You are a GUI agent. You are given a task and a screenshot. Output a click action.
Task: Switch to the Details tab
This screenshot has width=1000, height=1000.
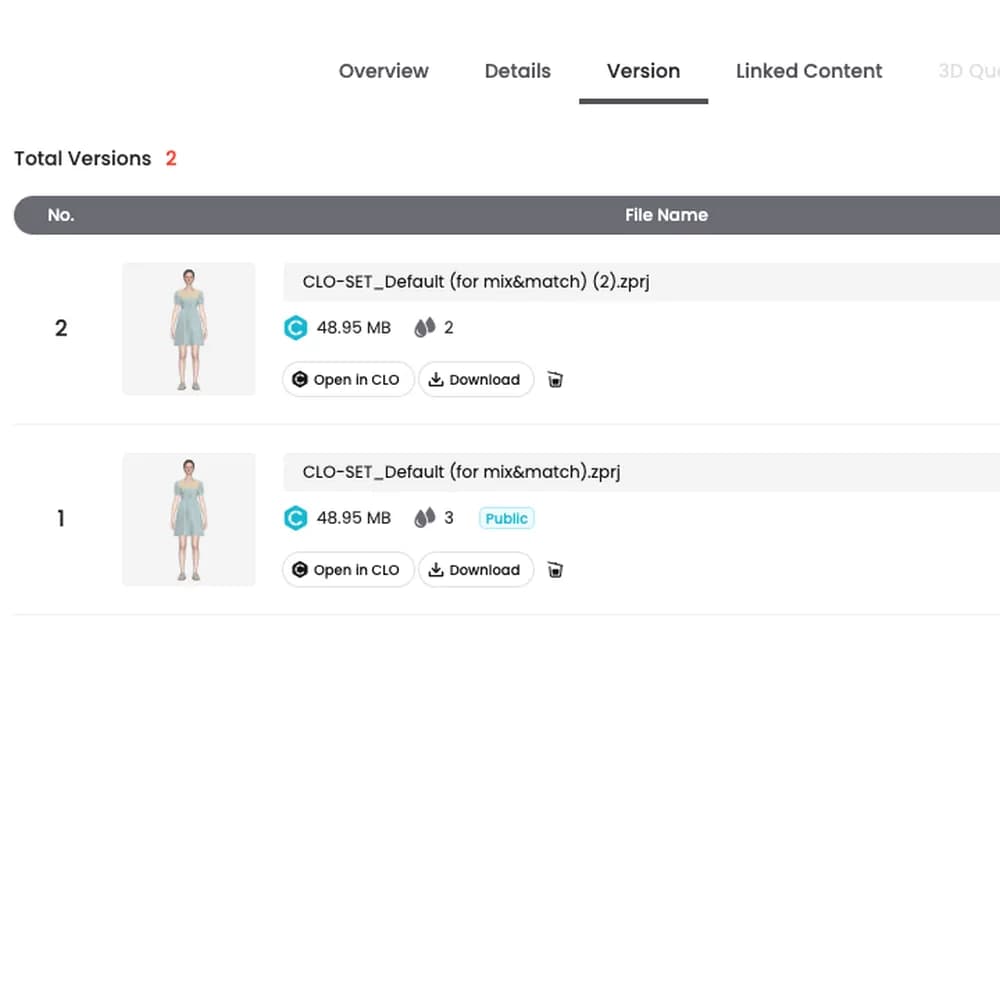click(x=517, y=71)
